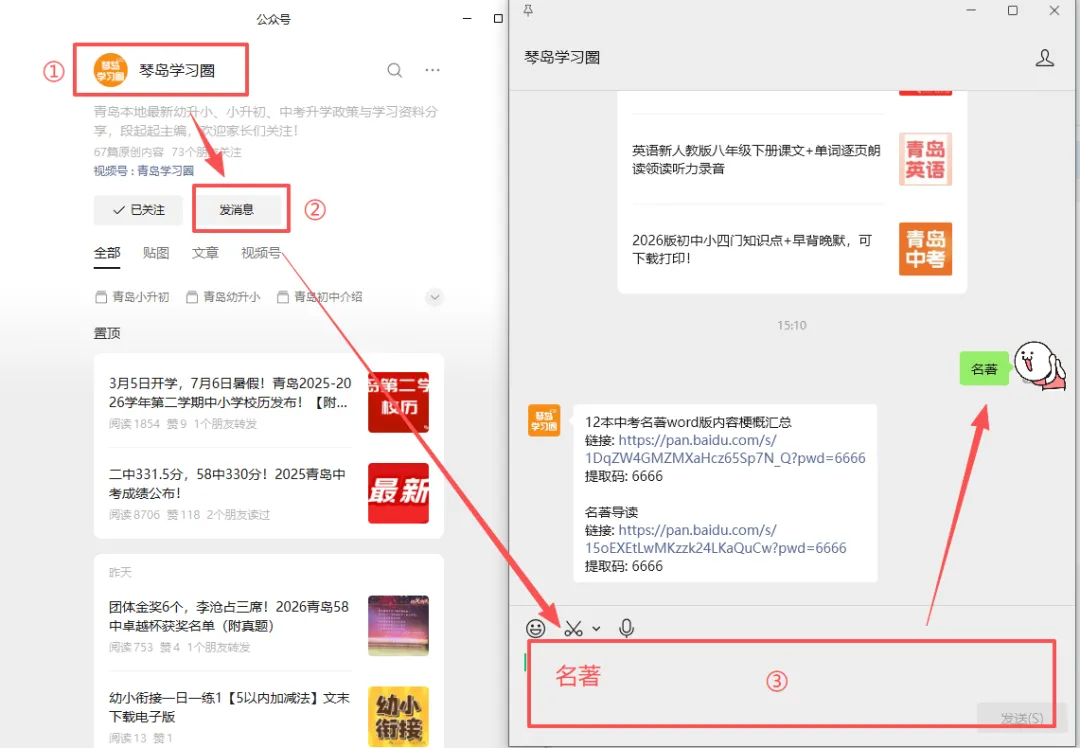
Task: Open article 二中331.5分 中考成绩公布
Action: pos(227,484)
